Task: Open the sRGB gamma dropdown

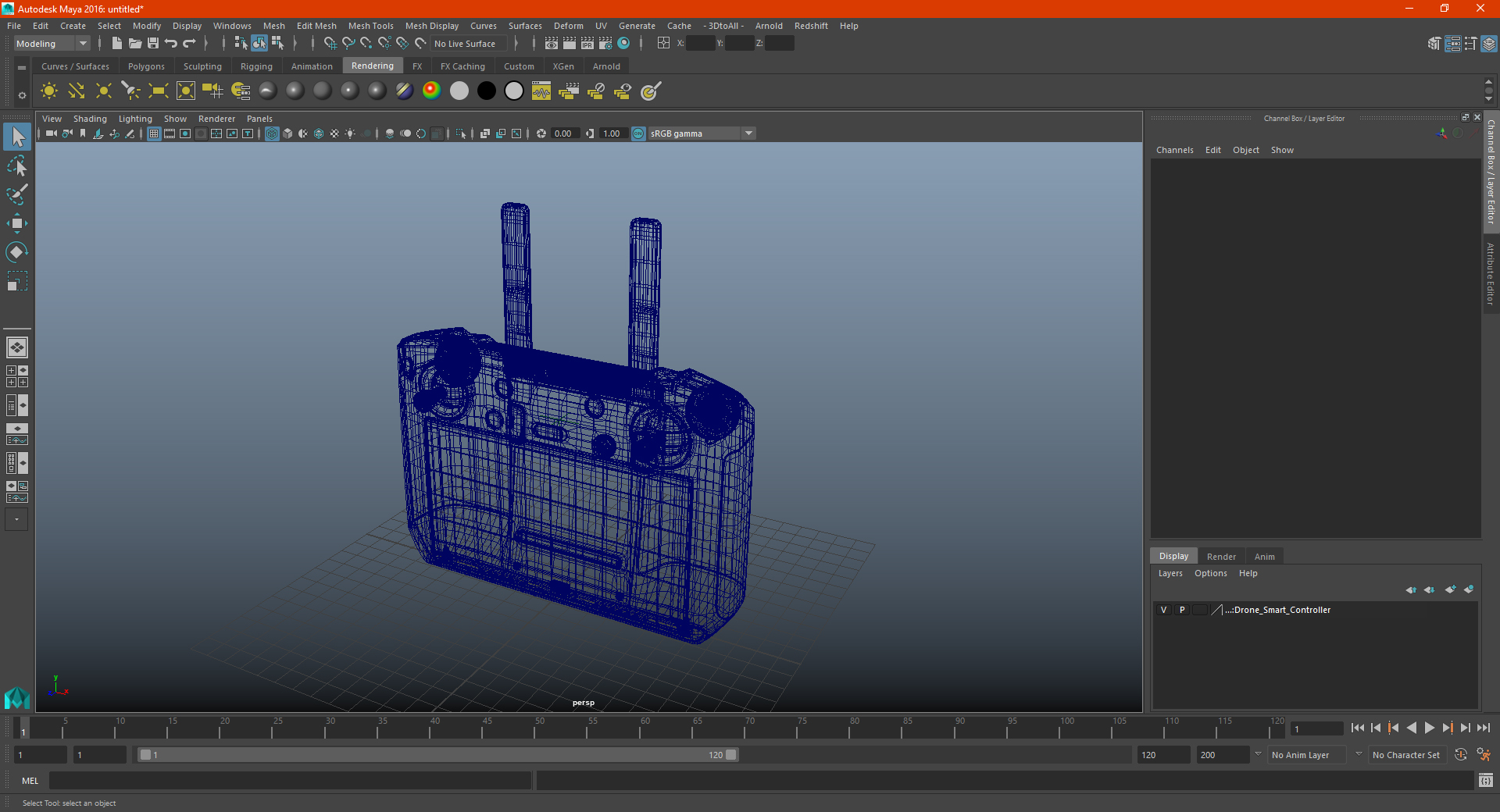Action: 702,134
